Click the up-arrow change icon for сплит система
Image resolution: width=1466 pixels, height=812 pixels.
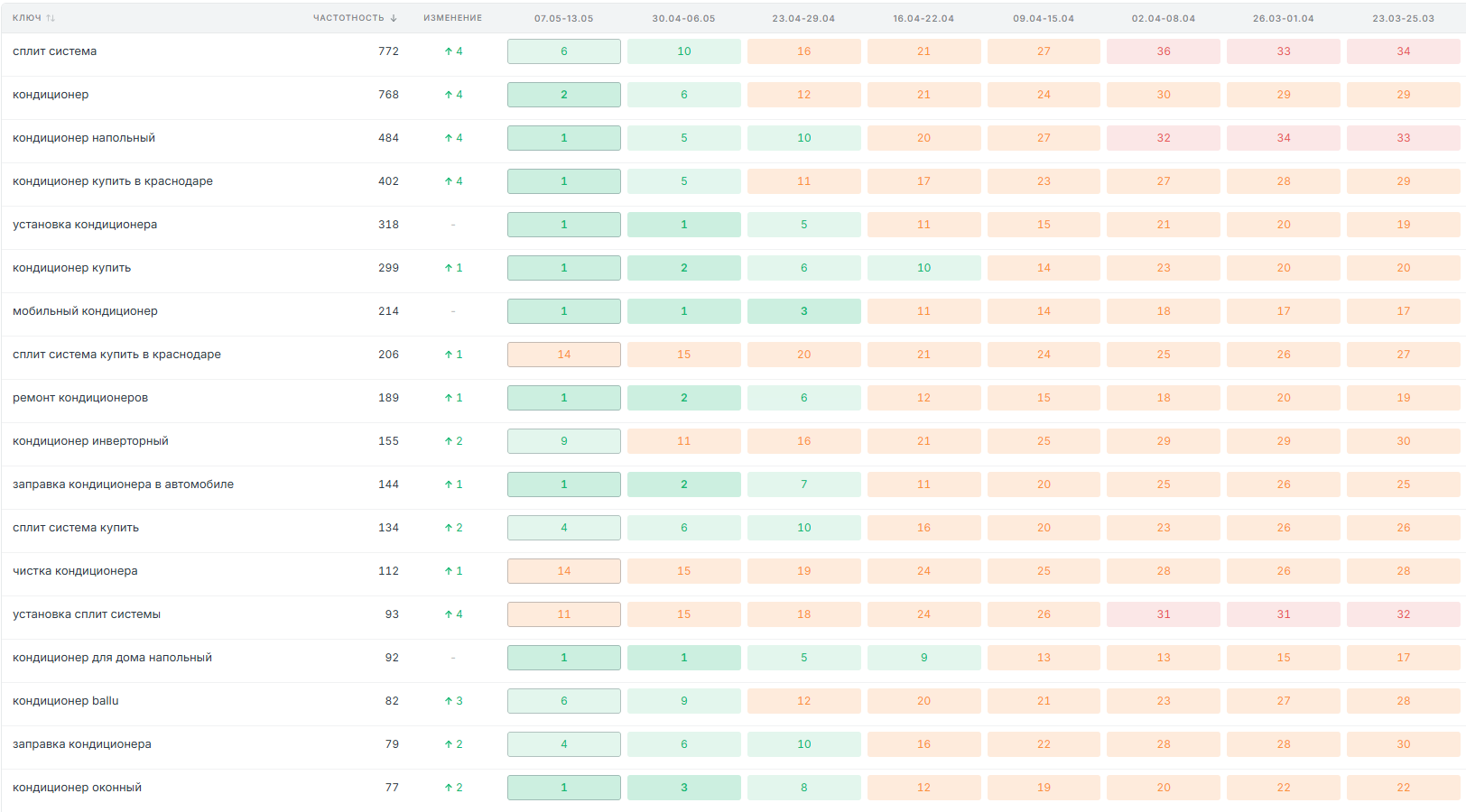pyautogui.click(x=449, y=51)
